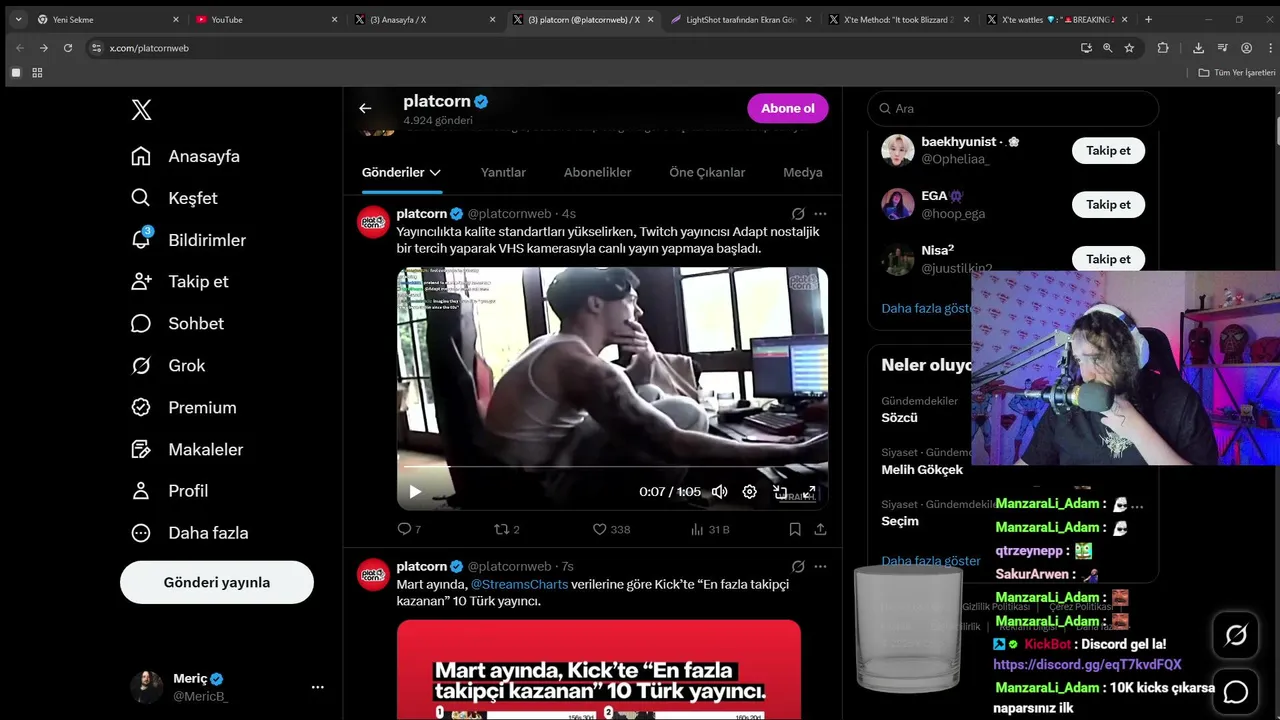Viewport: 1280px width, 720px height.
Task: Open more options on the 4s post
Action: coord(820,214)
